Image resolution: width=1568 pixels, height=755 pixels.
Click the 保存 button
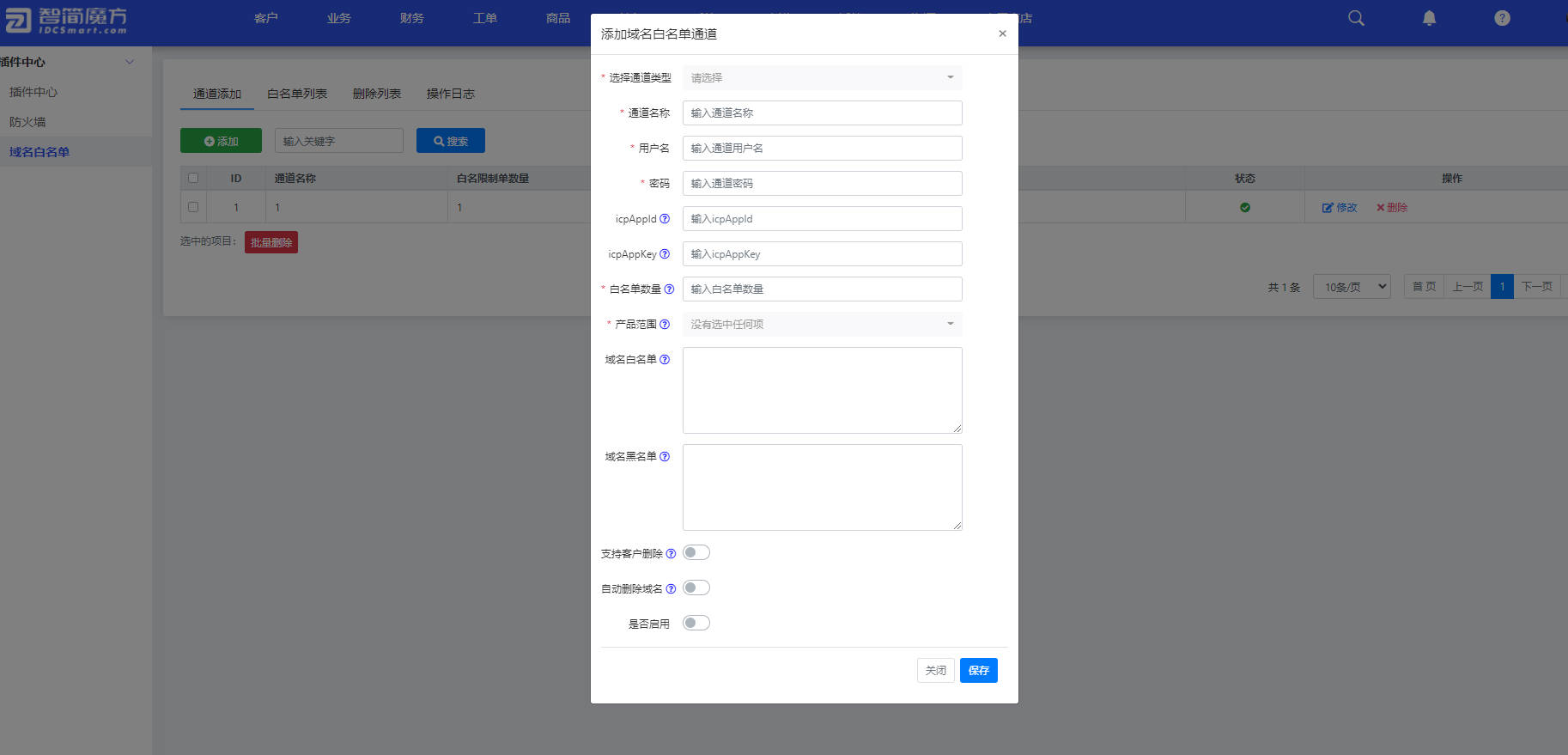coord(979,670)
